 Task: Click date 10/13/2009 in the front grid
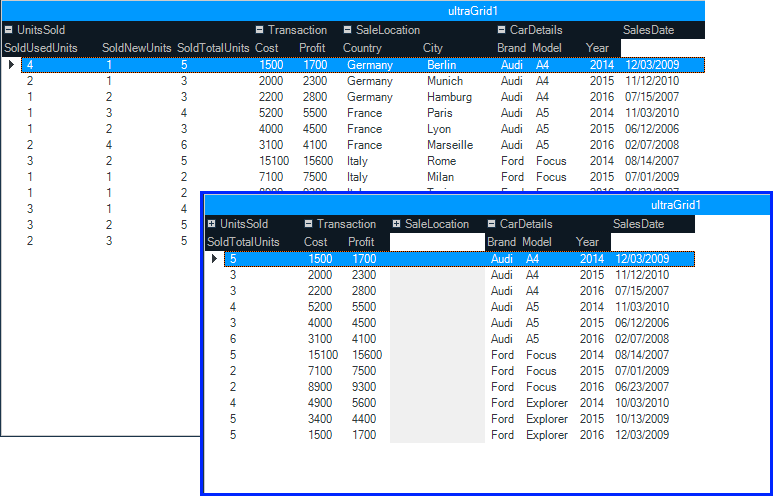(642, 419)
